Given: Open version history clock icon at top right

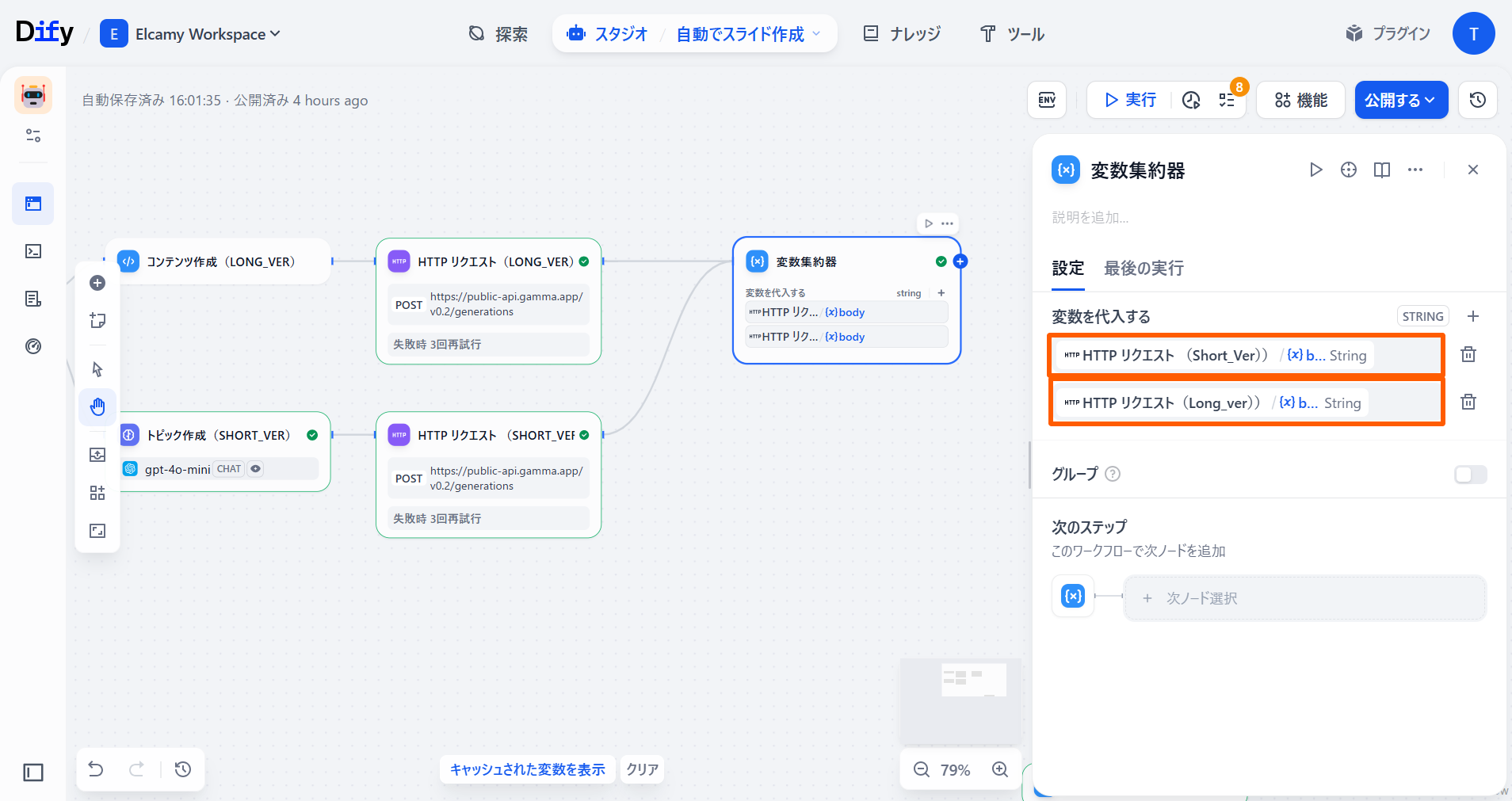Looking at the screenshot, I should tap(1477, 100).
